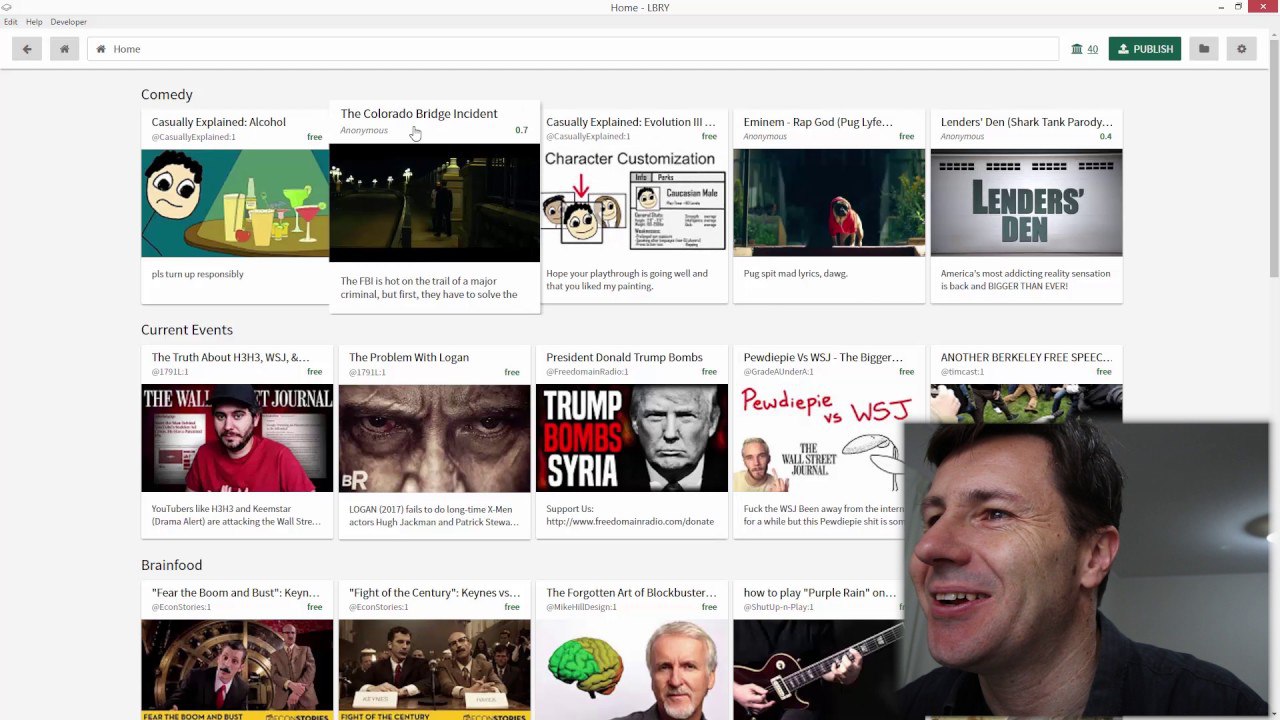Click the Current Events category heading
Viewport: 1280px width, 720px height.
(x=187, y=329)
